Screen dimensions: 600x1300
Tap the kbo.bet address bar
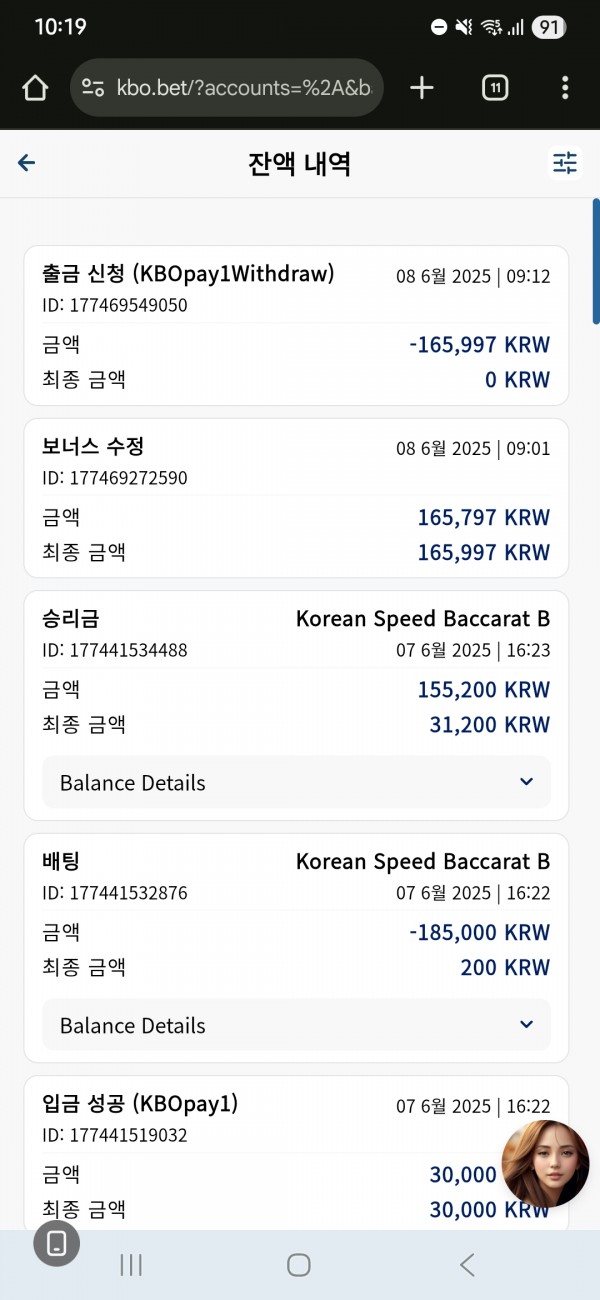tap(227, 88)
